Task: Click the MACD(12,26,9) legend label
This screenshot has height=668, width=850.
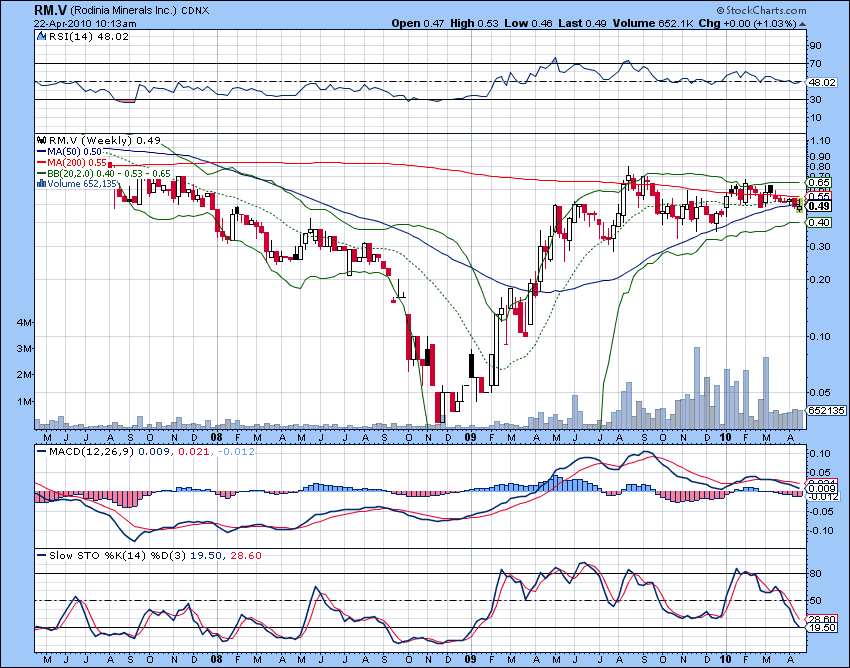Action: tap(91, 452)
